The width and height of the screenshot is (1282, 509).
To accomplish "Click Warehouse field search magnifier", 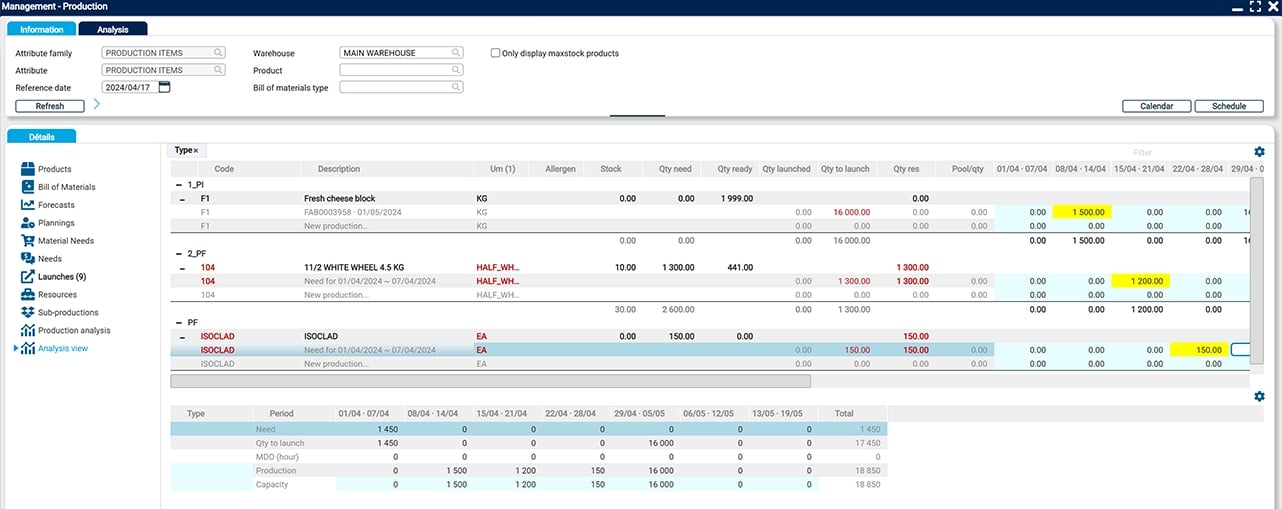I will pyautogui.click(x=456, y=53).
